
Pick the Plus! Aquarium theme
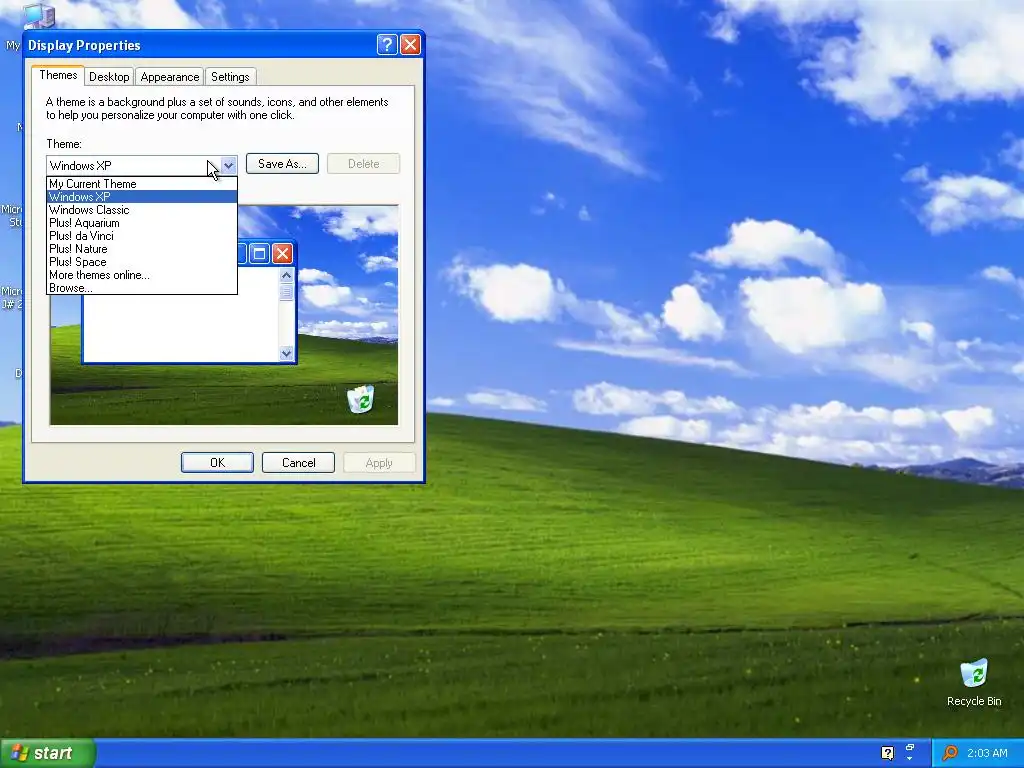click(x=142, y=223)
